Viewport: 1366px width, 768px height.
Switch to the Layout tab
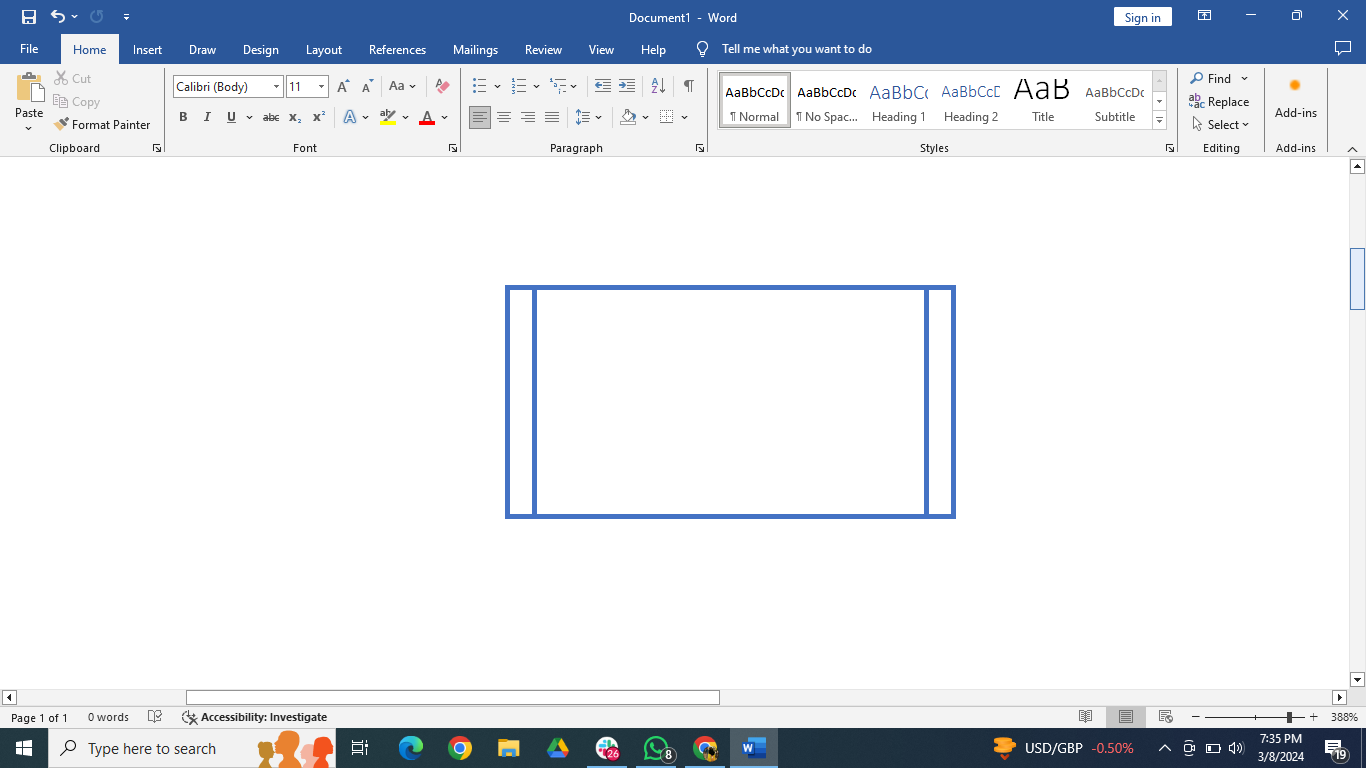pyautogui.click(x=324, y=49)
